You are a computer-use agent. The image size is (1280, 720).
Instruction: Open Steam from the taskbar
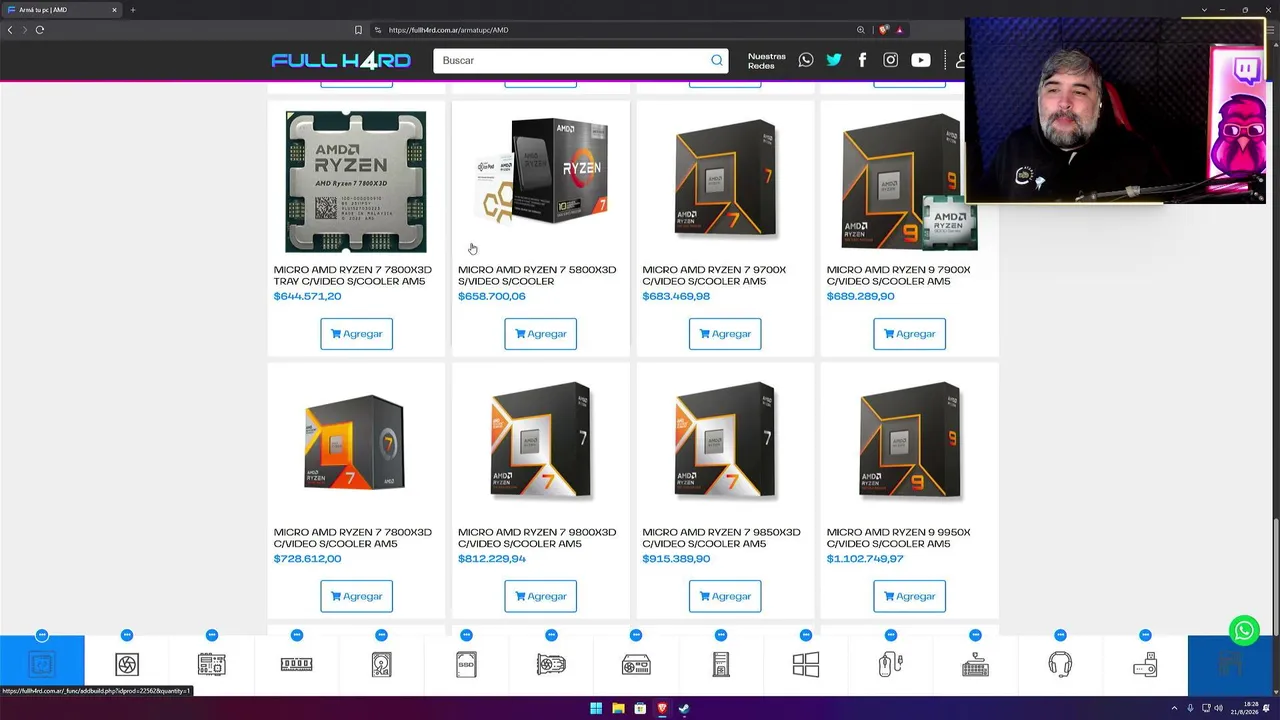(x=684, y=708)
